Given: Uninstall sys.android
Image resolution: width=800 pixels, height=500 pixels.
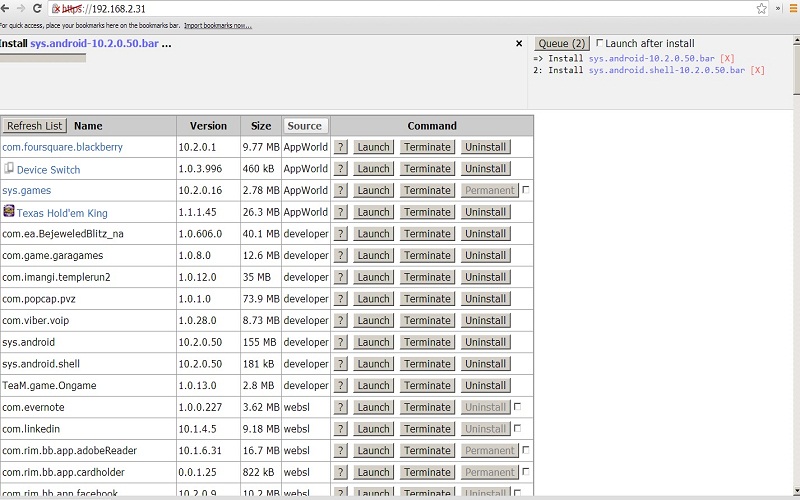Looking at the screenshot, I should (485, 342).
